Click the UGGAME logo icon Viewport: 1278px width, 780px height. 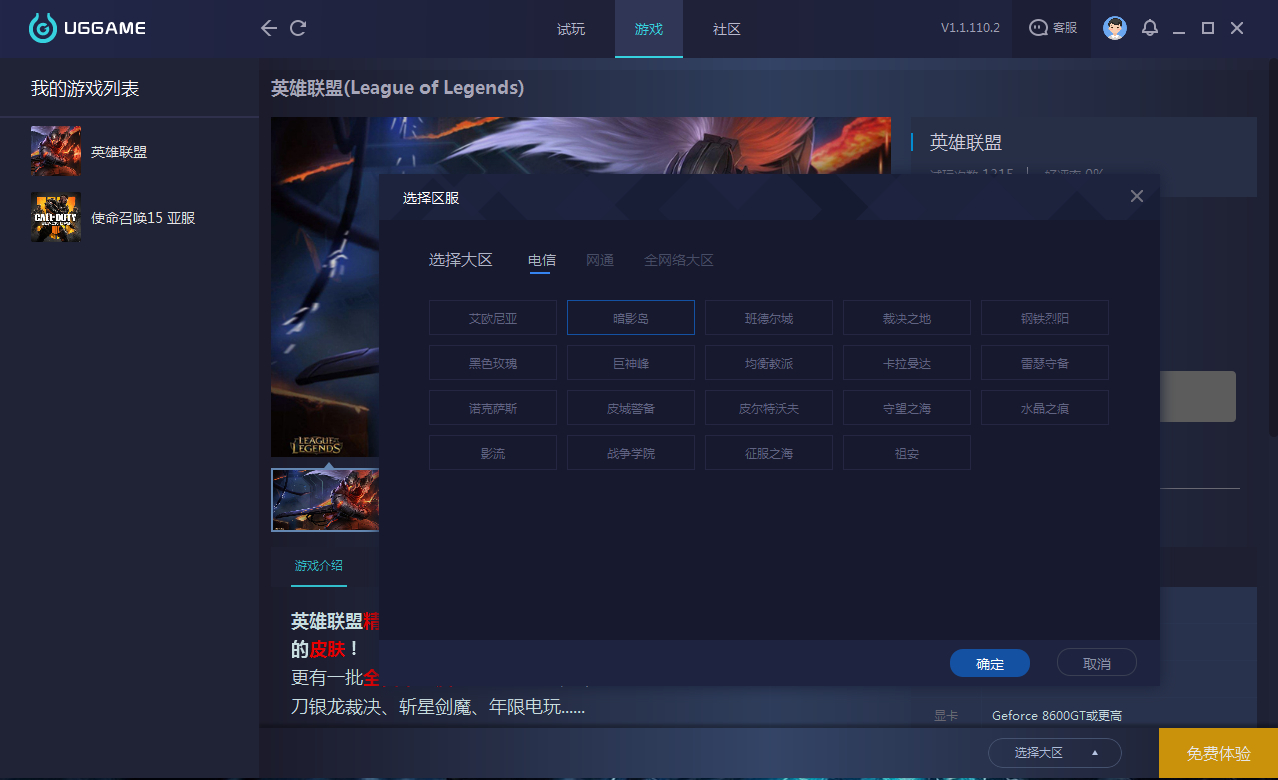(x=43, y=28)
